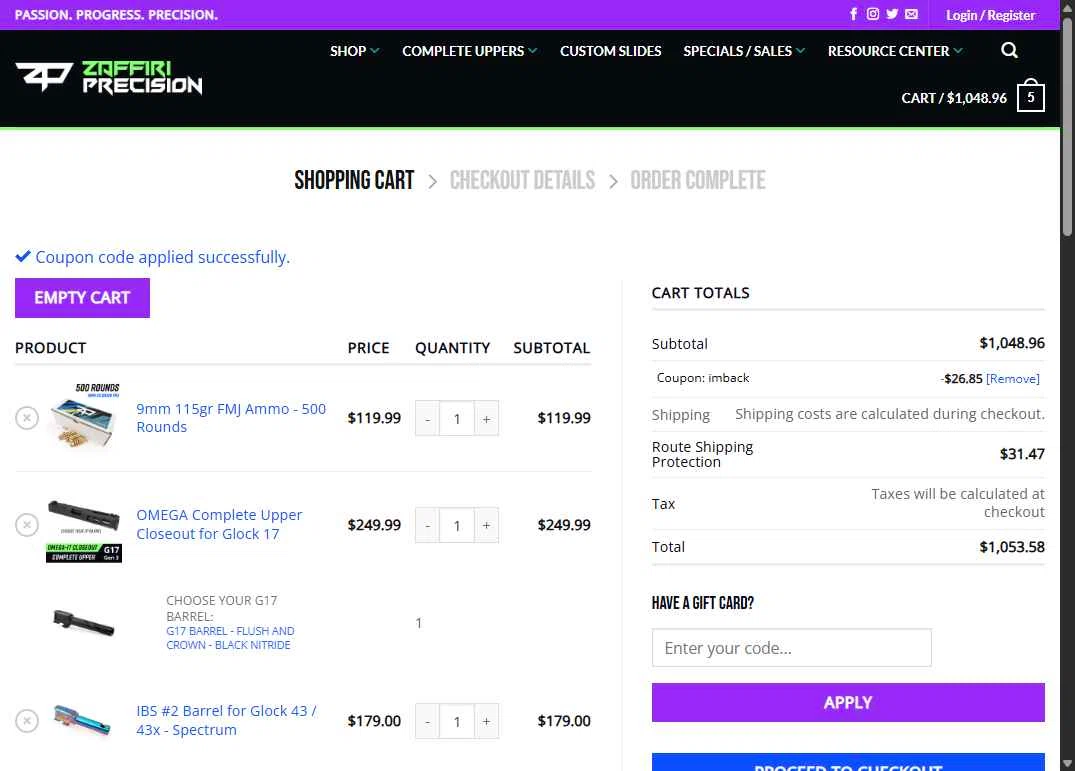The image size is (1075, 771).
Task: Open IBS #2 Barrel Spectrum product link
Action: click(226, 720)
